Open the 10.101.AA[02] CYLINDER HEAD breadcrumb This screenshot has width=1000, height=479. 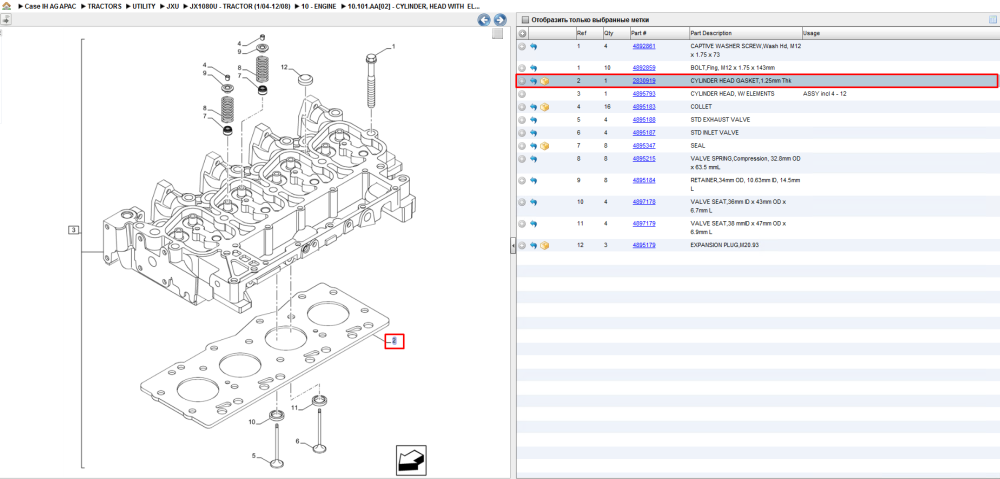pyautogui.click(x=414, y=6)
